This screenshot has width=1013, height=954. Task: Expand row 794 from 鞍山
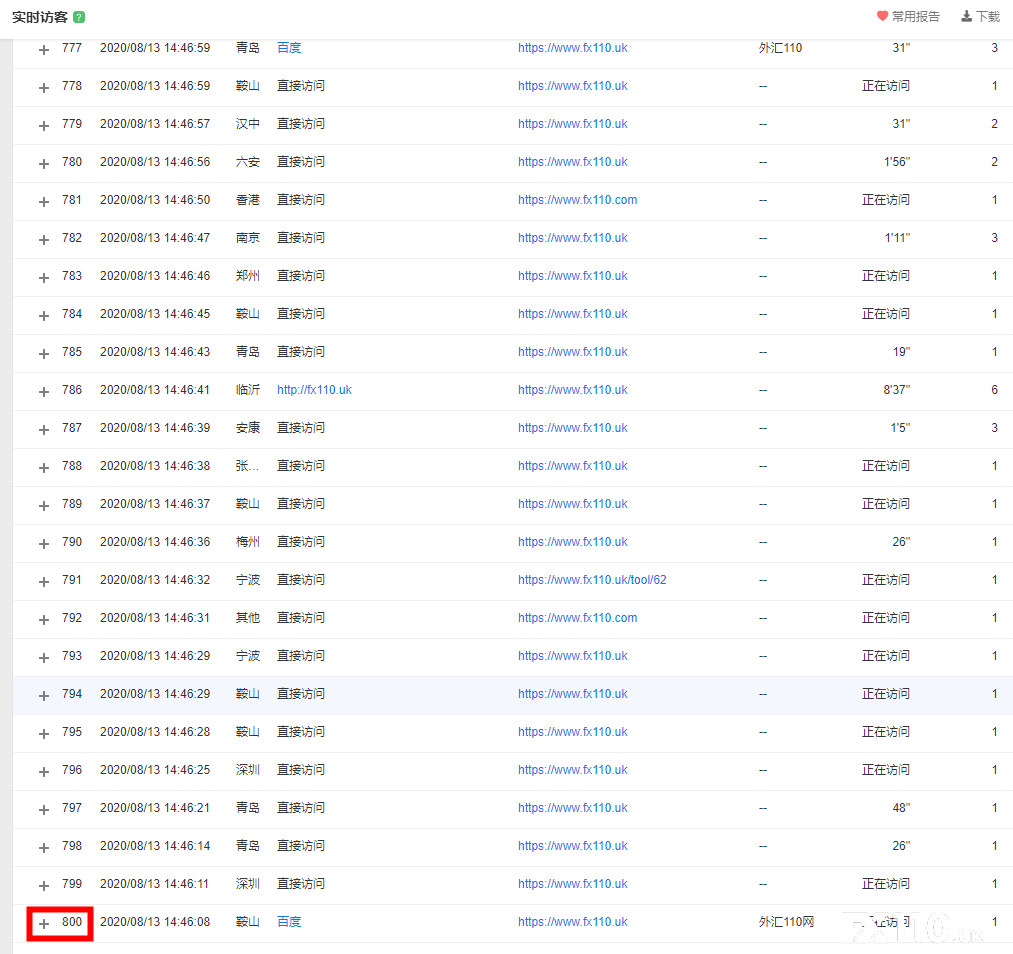(44, 695)
